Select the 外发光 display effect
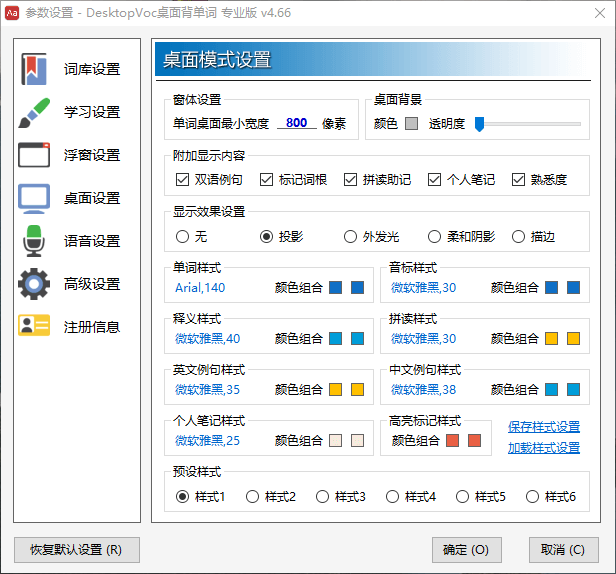 coord(350,237)
